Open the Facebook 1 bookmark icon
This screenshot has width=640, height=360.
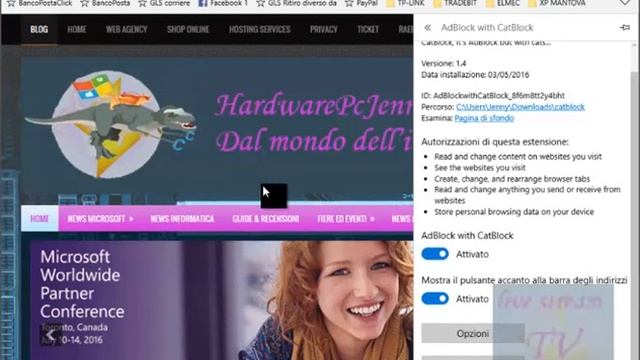click(x=203, y=4)
